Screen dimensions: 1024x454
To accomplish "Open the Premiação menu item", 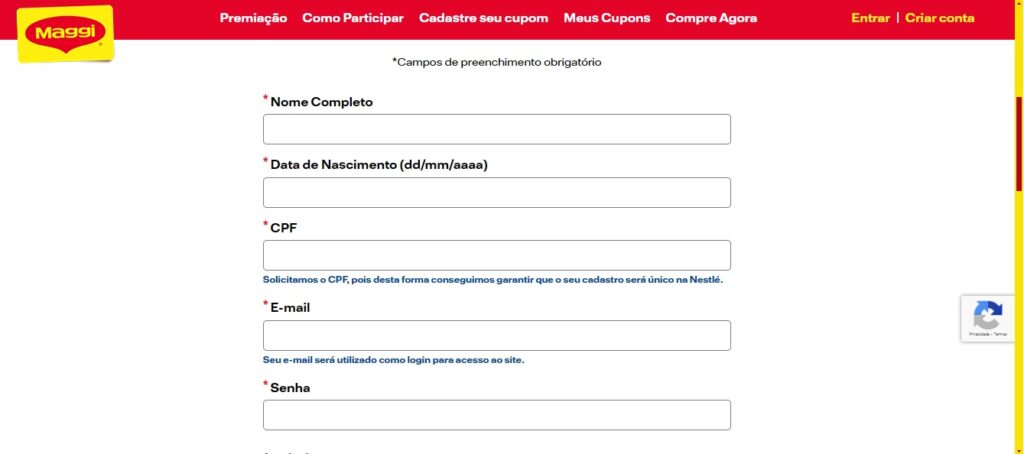I will [x=253, y=18].
